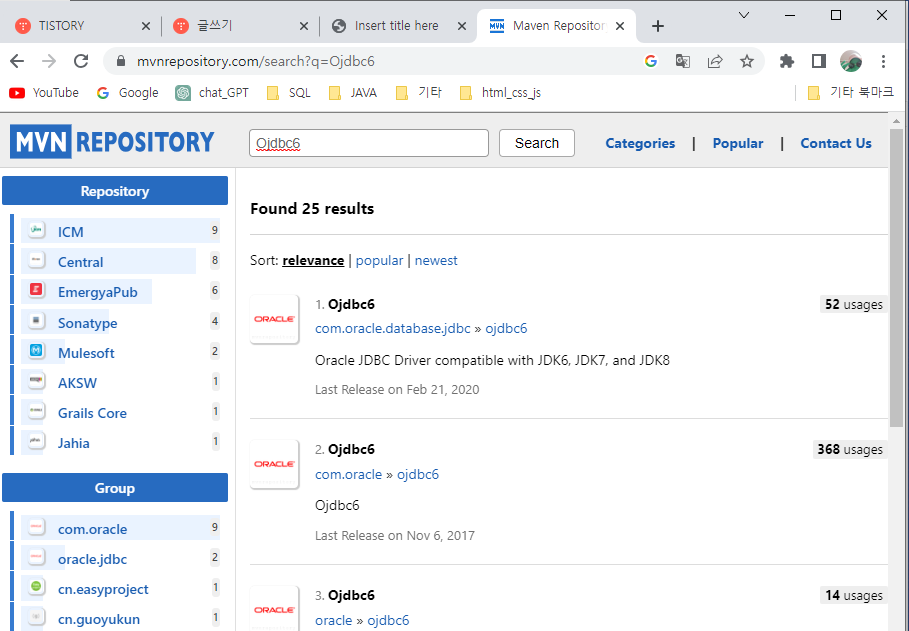Screen dimensions: 909x631
Task: Click the MVN Repository logo
Action: 112,142
